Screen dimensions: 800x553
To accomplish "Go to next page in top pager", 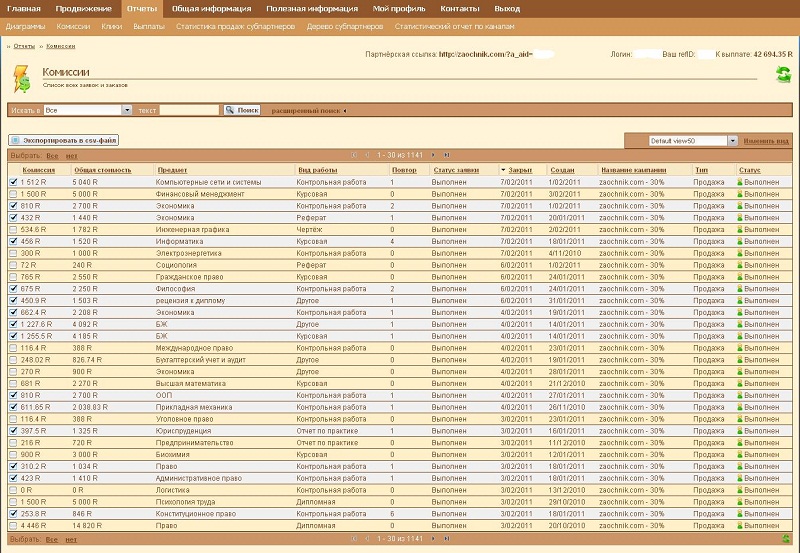I will point(433,155).
